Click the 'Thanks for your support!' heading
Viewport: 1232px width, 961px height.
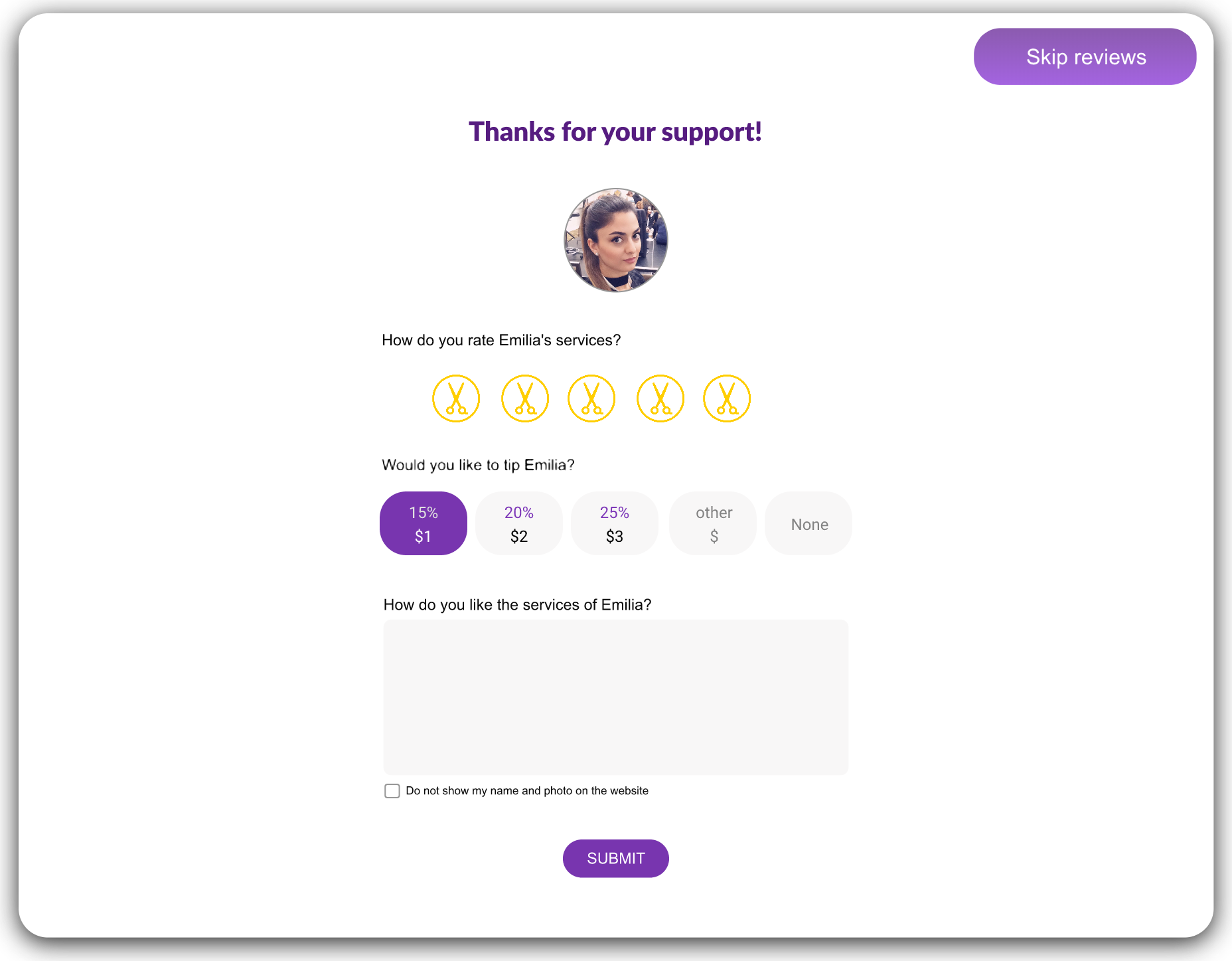(615, 131)
